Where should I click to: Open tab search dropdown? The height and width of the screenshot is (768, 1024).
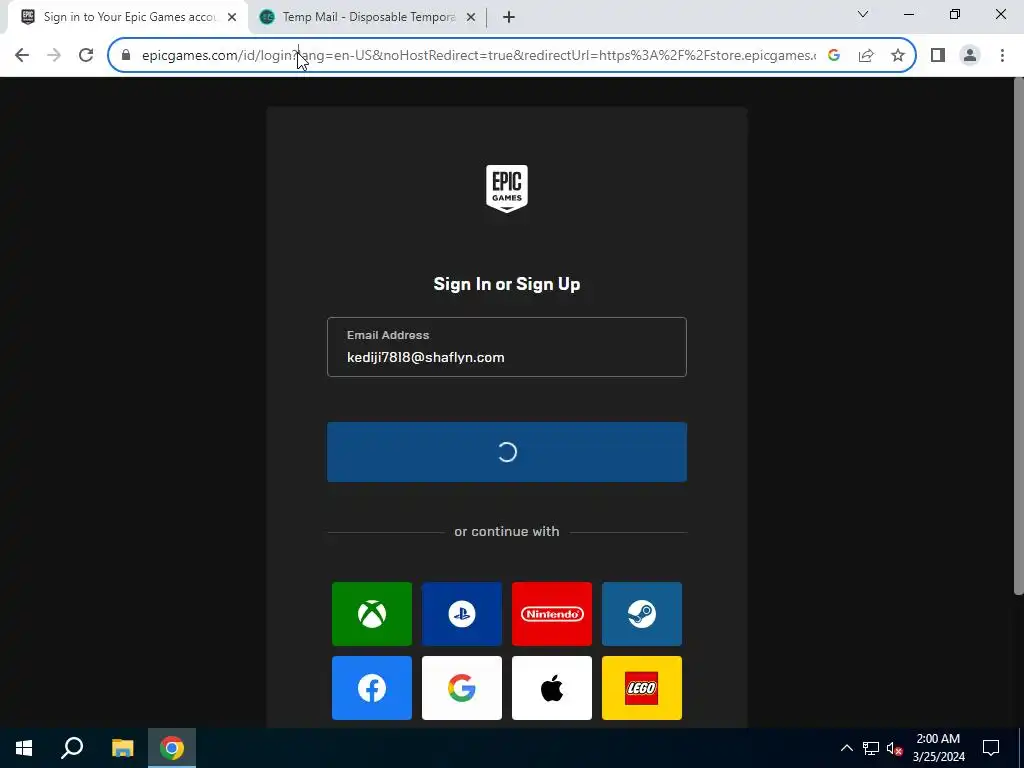click(863, 14)
